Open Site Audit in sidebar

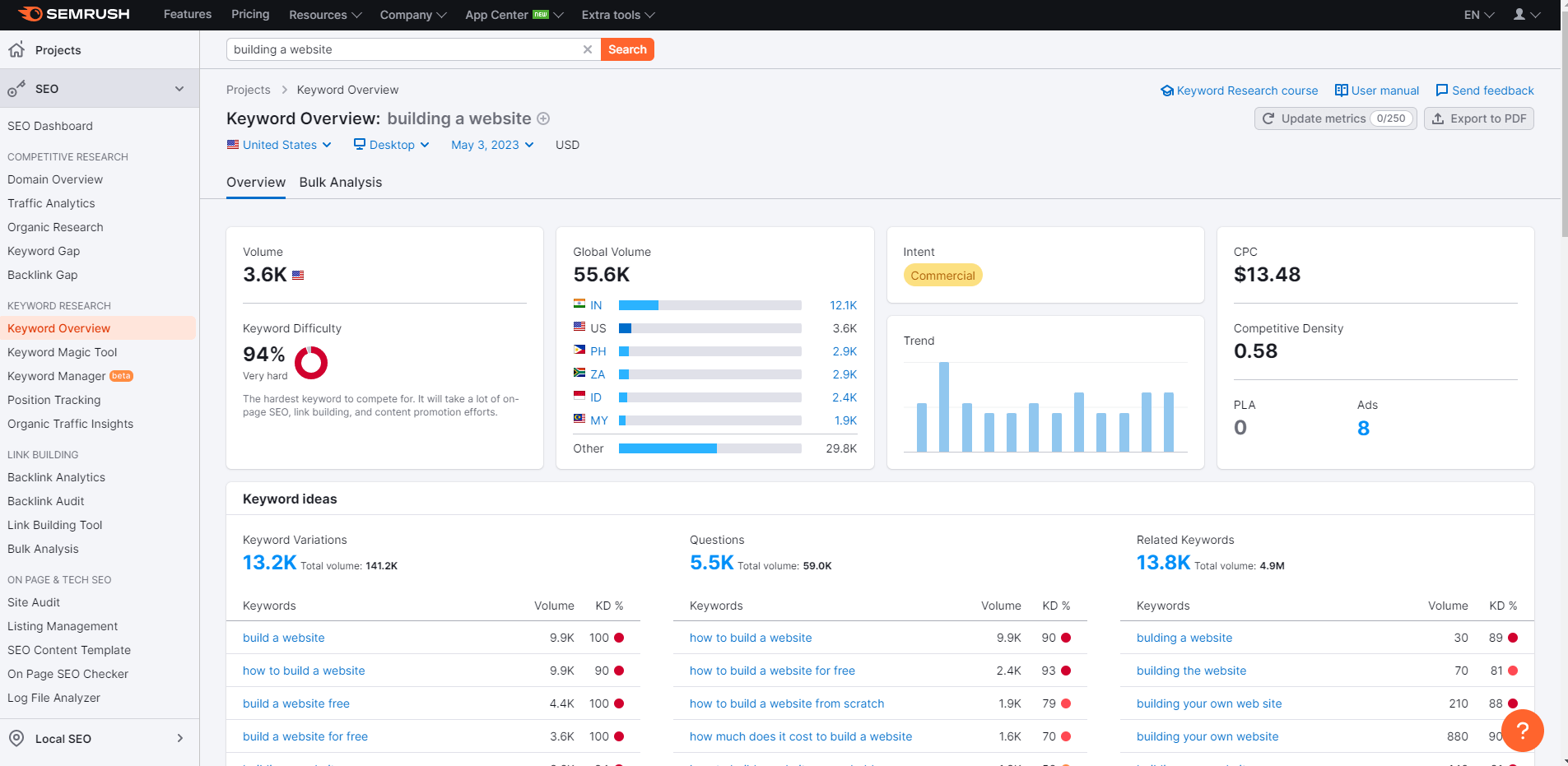coord(34,602)
